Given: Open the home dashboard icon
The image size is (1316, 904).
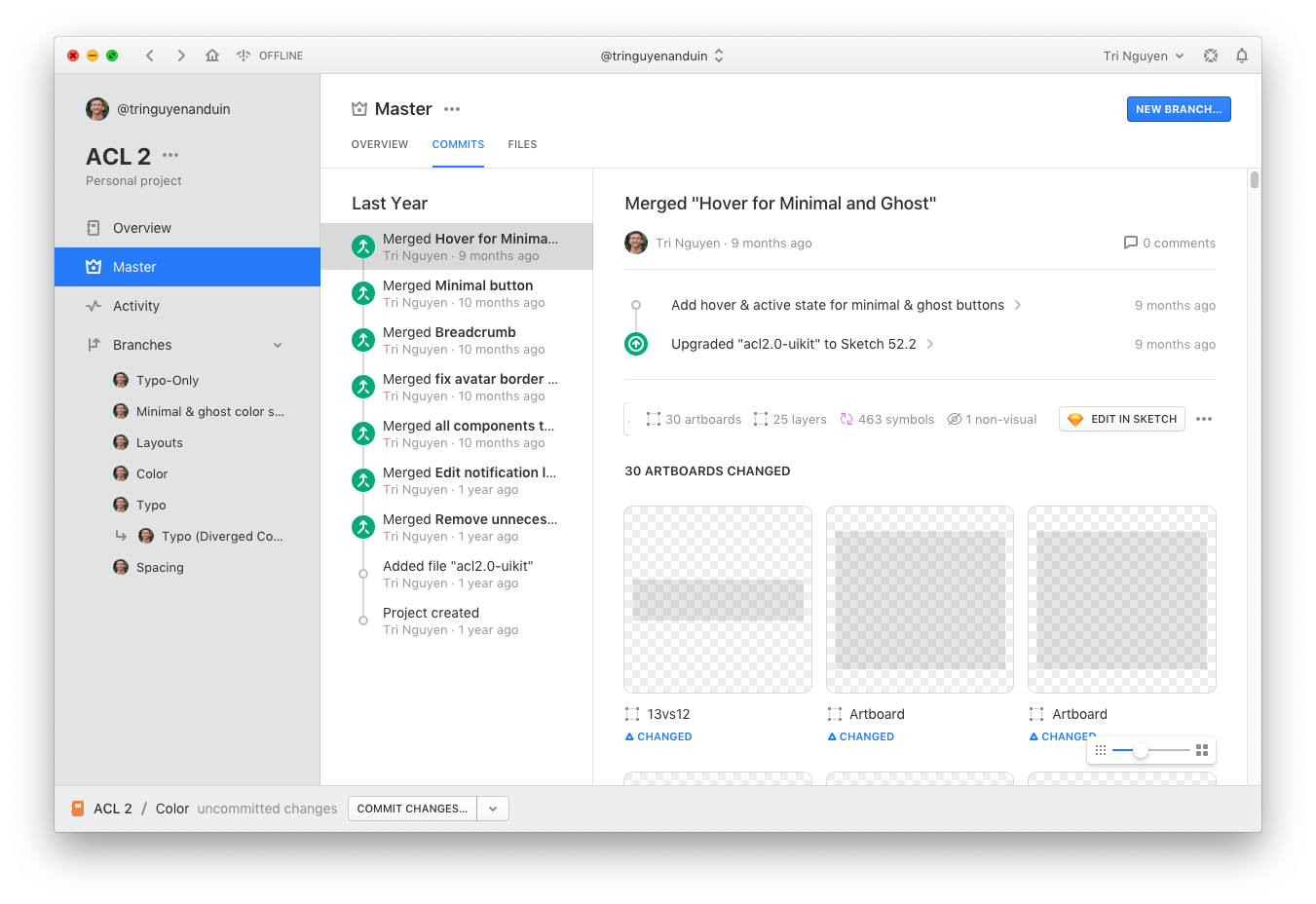Looking at the screenshot, I should point(212,56).
